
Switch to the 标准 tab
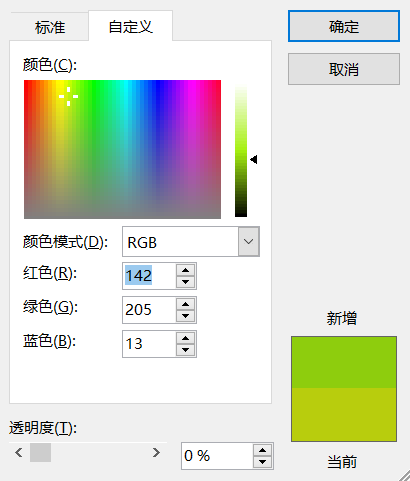50,27
